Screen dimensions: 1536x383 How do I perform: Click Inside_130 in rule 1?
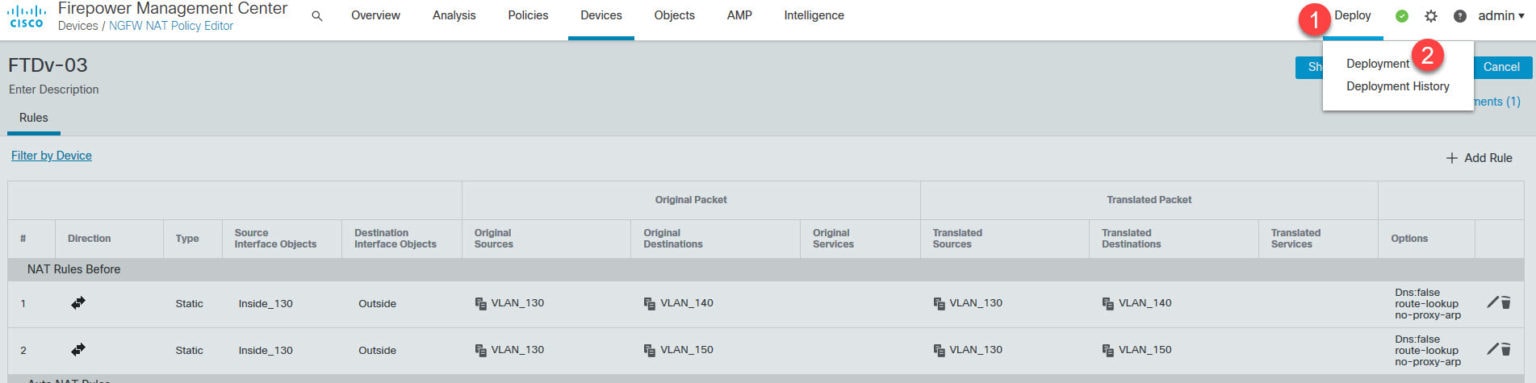(266, 304)
